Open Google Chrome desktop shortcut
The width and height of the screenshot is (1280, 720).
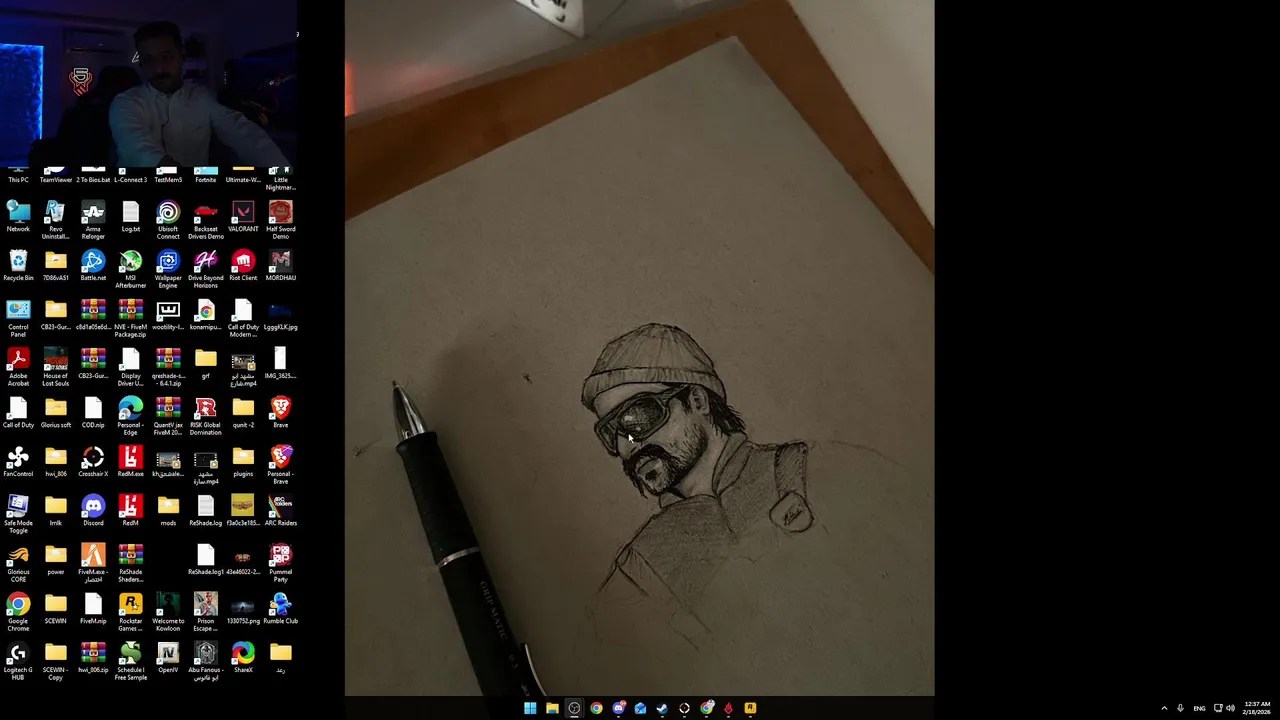tap(18, 612)
